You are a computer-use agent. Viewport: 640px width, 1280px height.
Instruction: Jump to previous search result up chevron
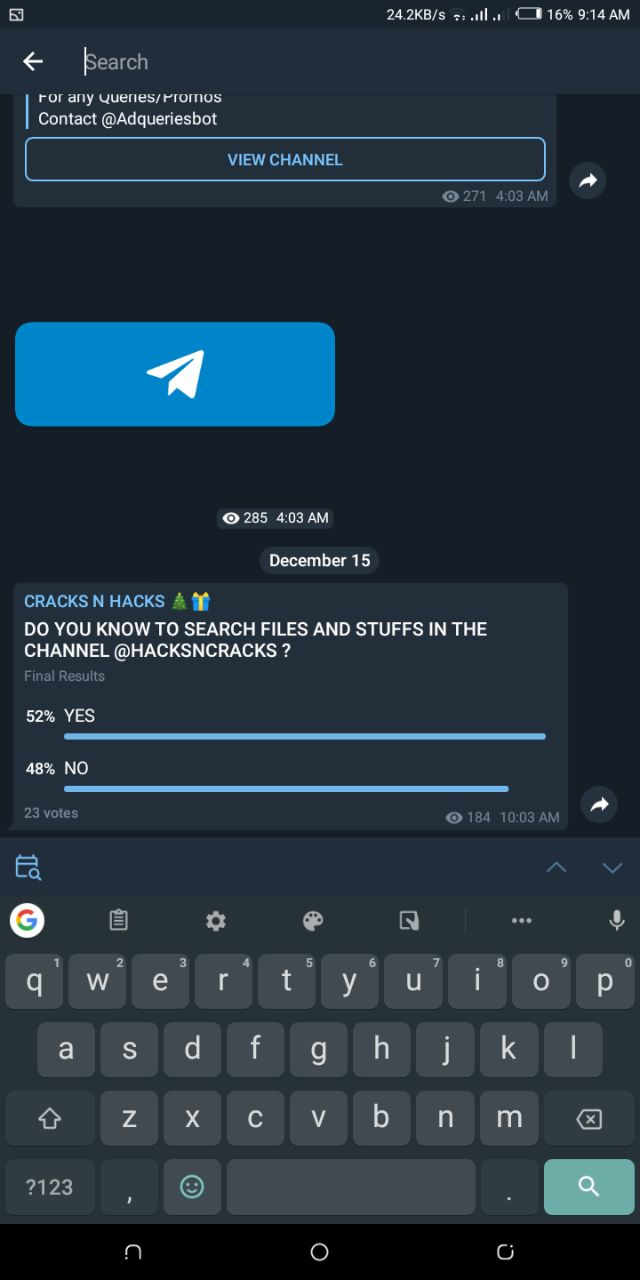click(557, 867)
